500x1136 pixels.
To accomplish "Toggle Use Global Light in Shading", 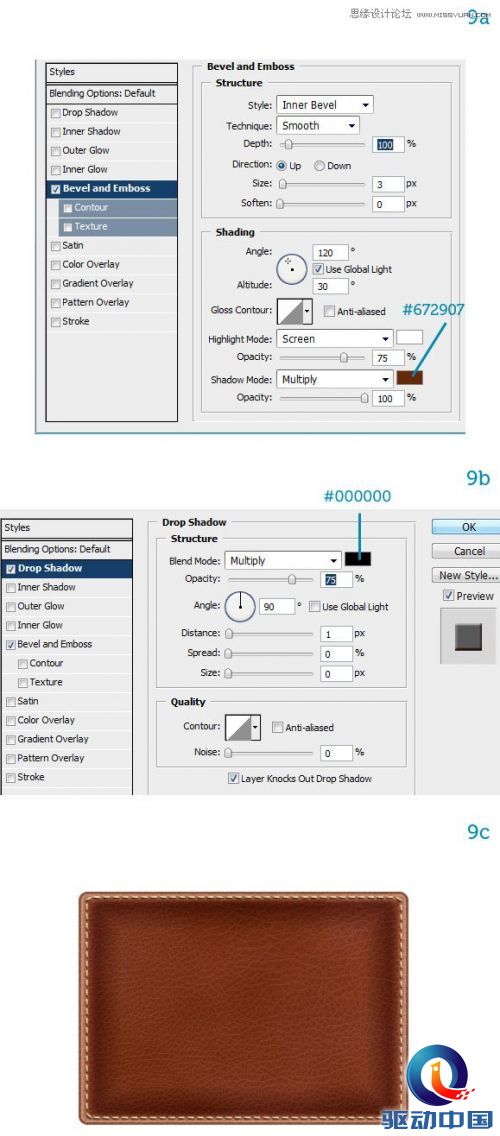I will (x=318, y=269).
